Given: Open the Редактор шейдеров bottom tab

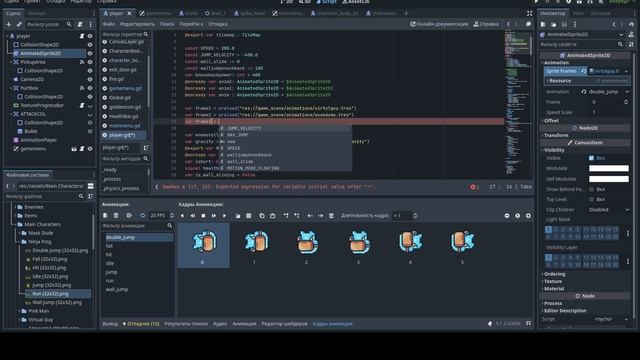Looking at the screenshot, I should tap(284, 324).
